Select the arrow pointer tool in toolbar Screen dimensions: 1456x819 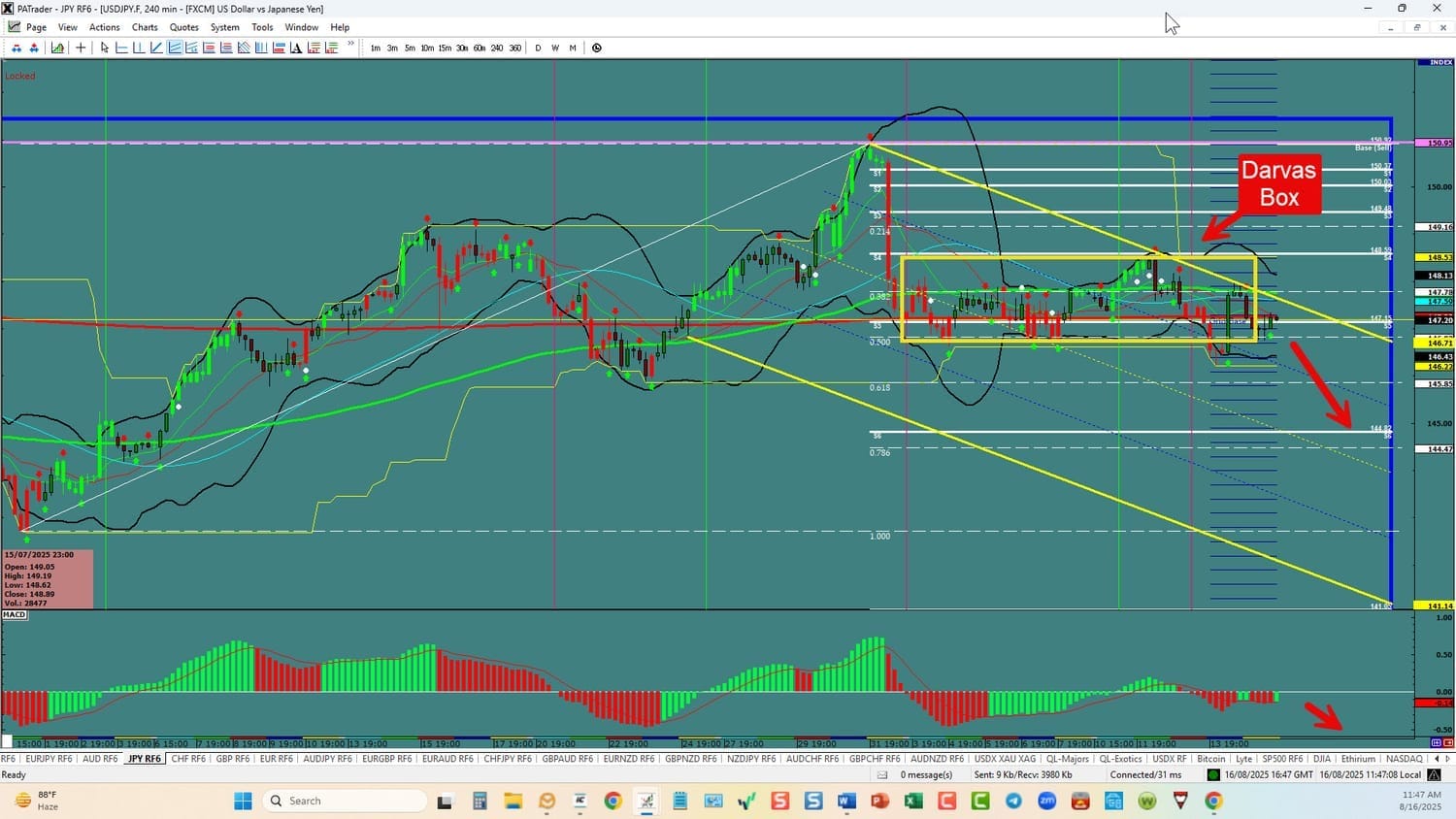(x=105, y=48)
